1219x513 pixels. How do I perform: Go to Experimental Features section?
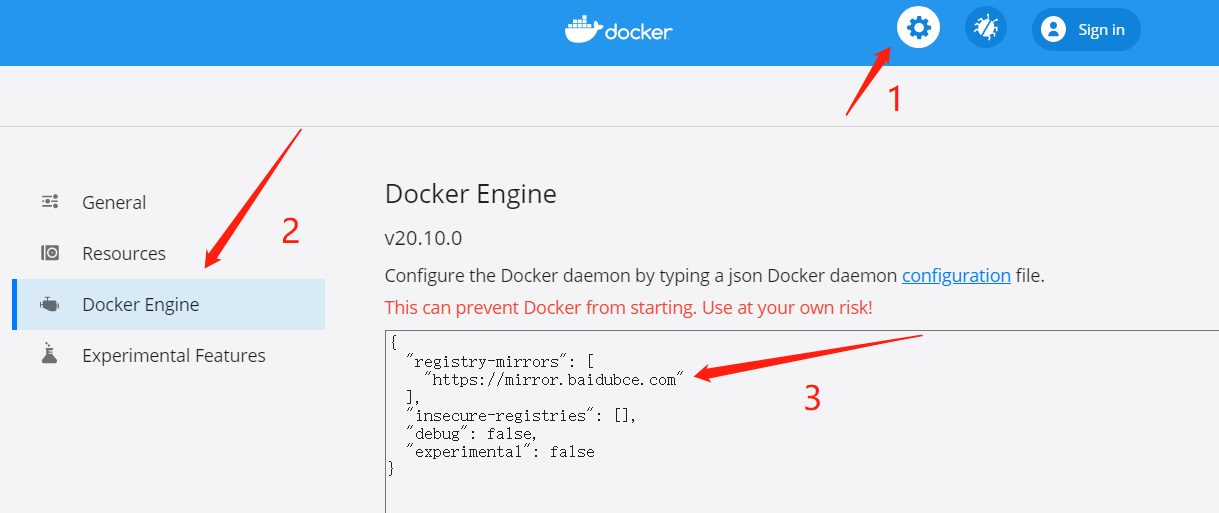click(174, 355)
